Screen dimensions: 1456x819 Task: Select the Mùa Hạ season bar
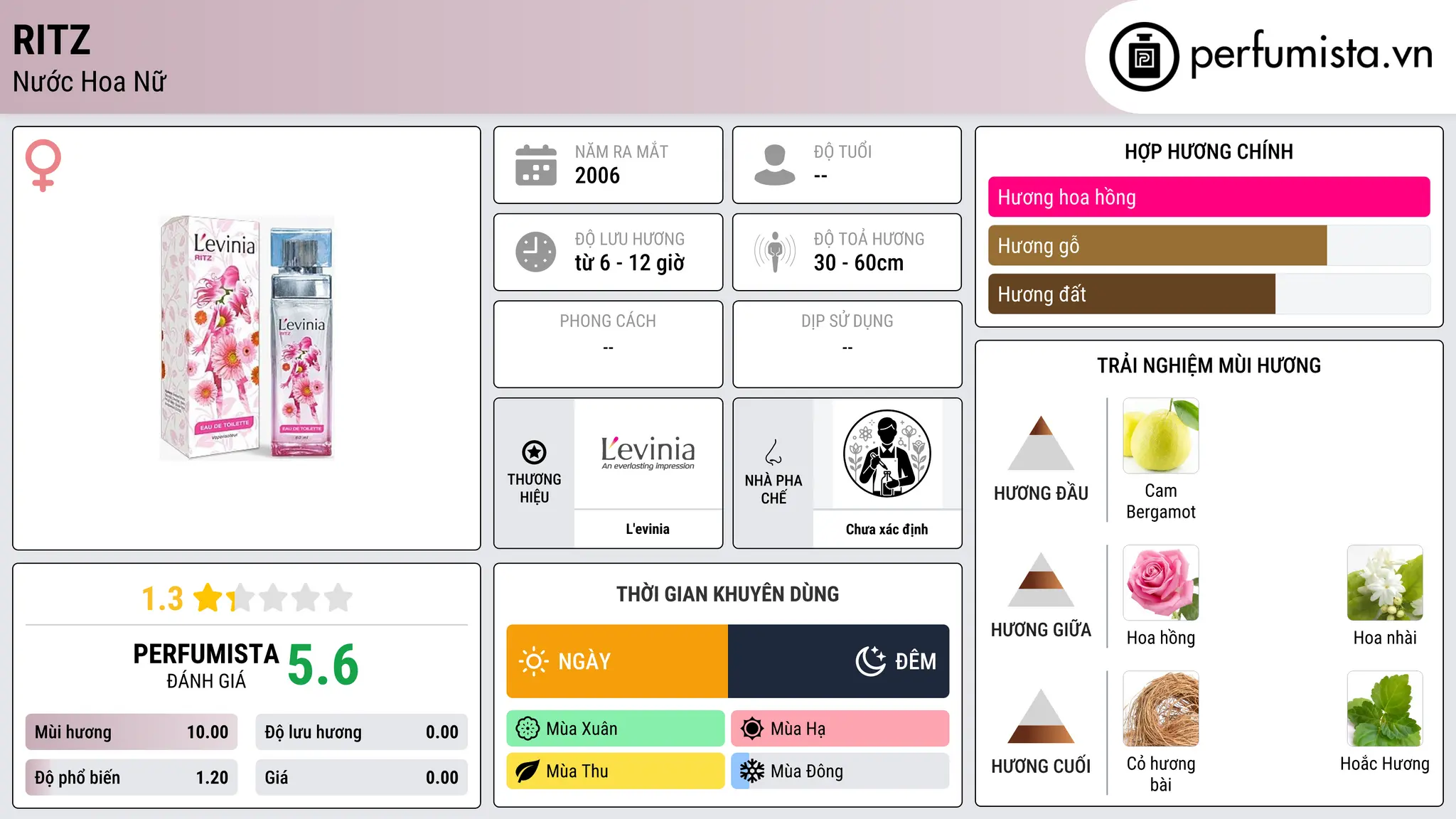pyautogui.click(x=840, y=729)
